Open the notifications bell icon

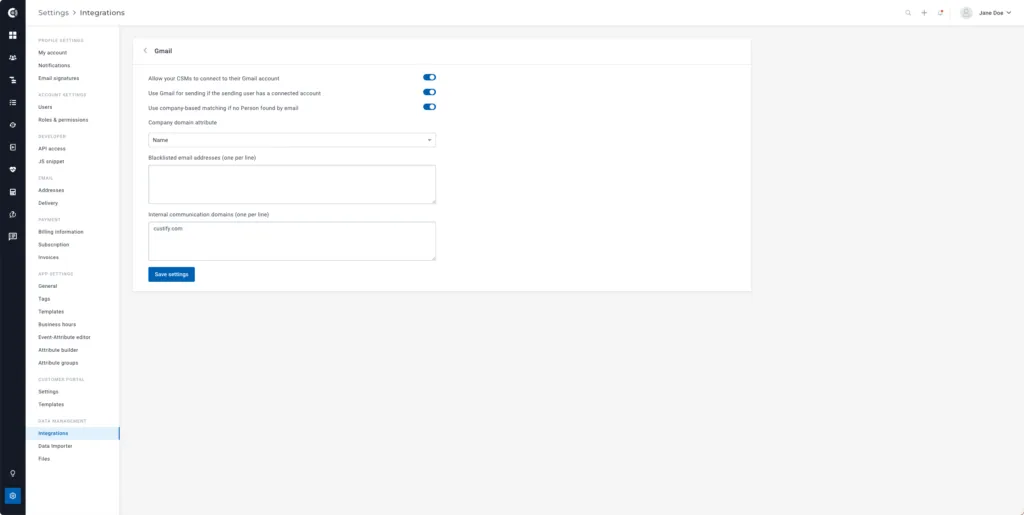(940, 12)
